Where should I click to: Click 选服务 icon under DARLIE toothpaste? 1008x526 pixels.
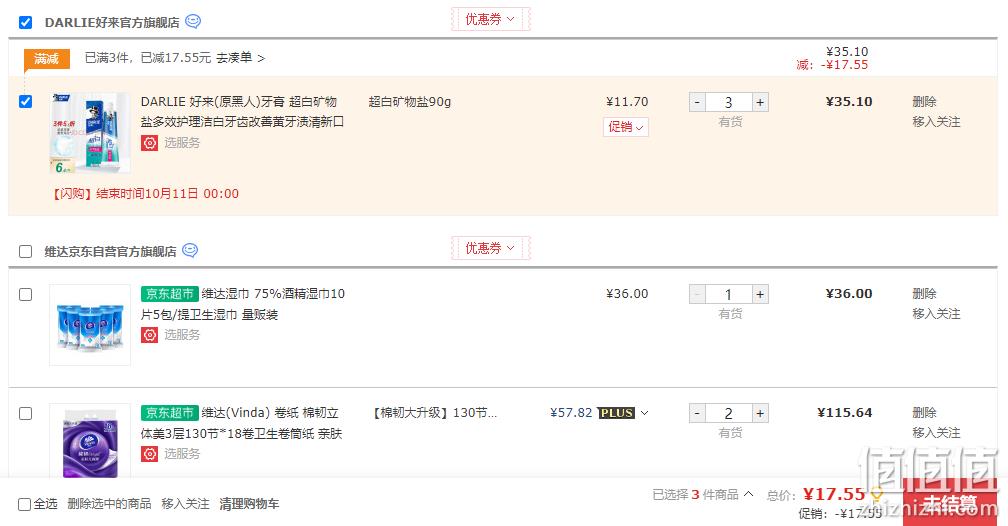(149, 143)
